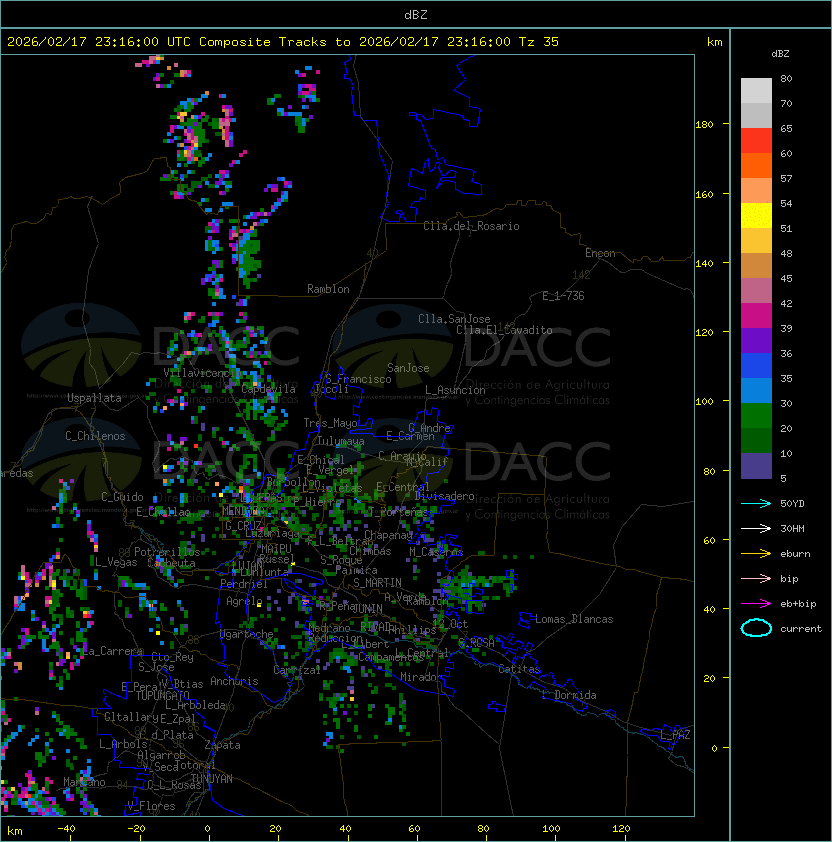Click the 'Villavicencio' place label
This screenshot has width=832, height=842.
(201, 372)
